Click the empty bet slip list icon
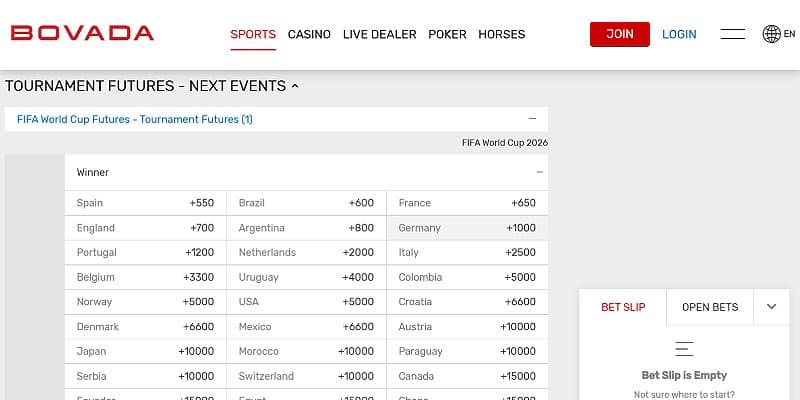Screen dimensions: 800x400 pos(684,349)
